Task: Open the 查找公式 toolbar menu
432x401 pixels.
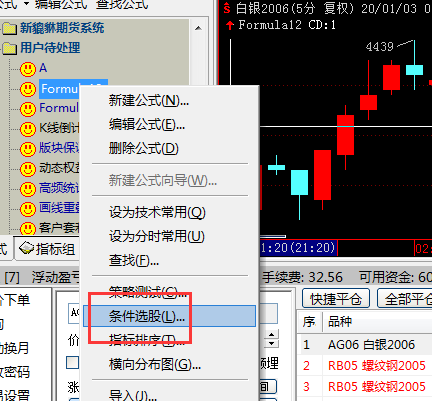Action: click(122, 4)
